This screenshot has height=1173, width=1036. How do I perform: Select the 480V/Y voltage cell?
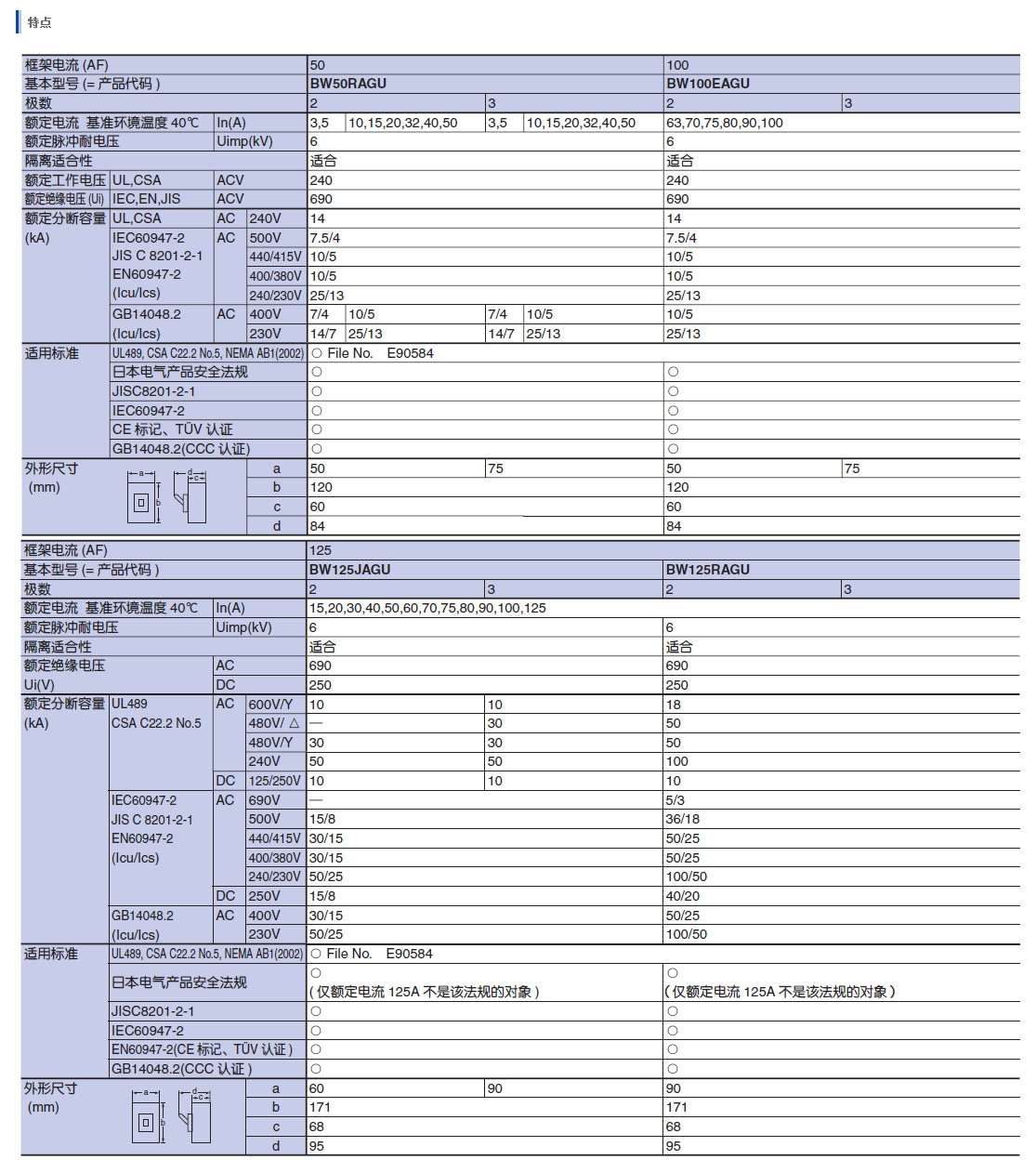coord(275,743)
